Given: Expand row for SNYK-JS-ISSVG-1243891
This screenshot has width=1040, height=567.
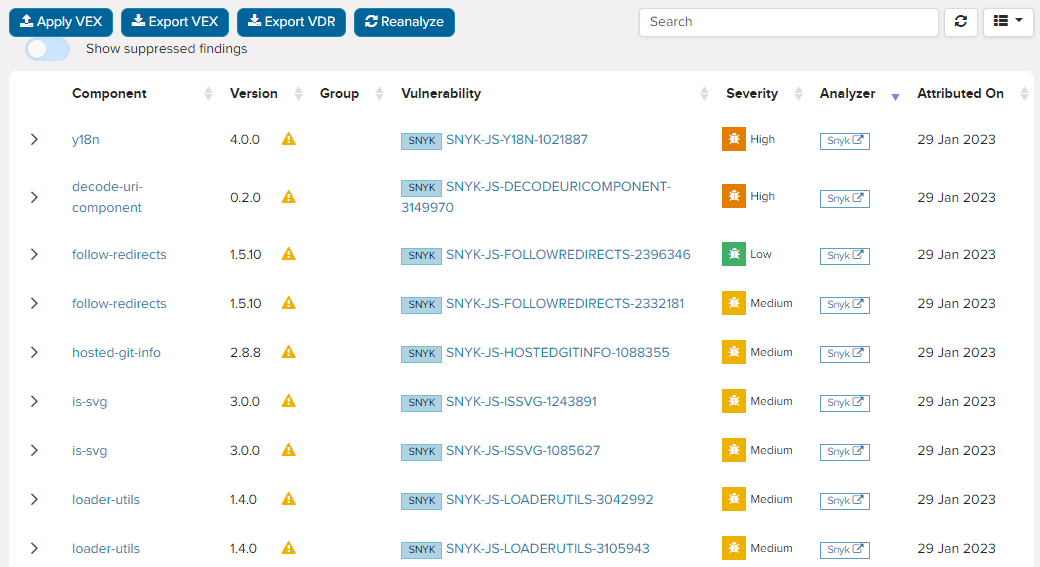Looking at the screenshot, I should [x=34, y=402].
